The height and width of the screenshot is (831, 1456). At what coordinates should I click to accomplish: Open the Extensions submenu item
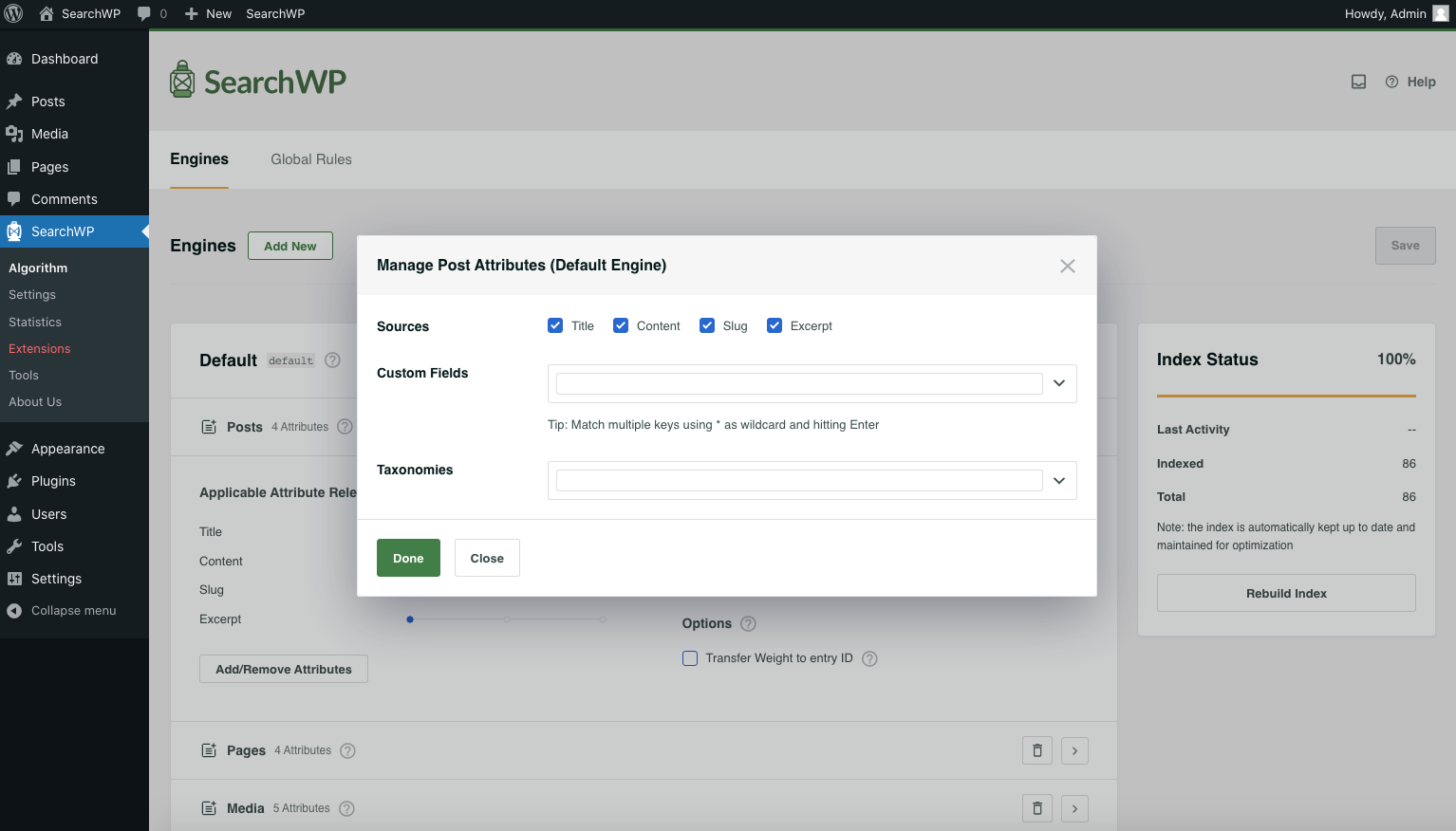click(x=40, y=349)
